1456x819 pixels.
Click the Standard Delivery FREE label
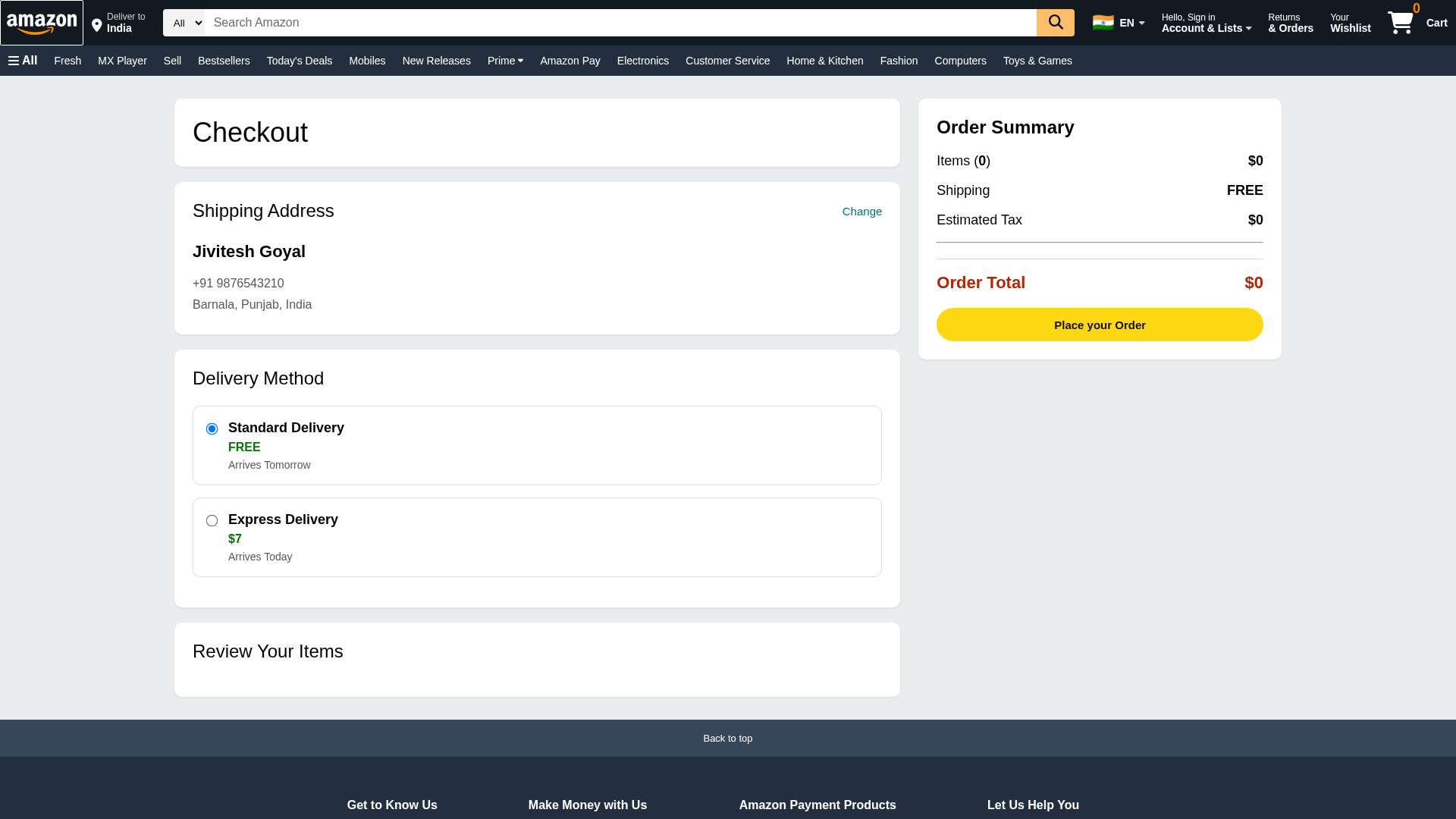(x=244, y=447)
